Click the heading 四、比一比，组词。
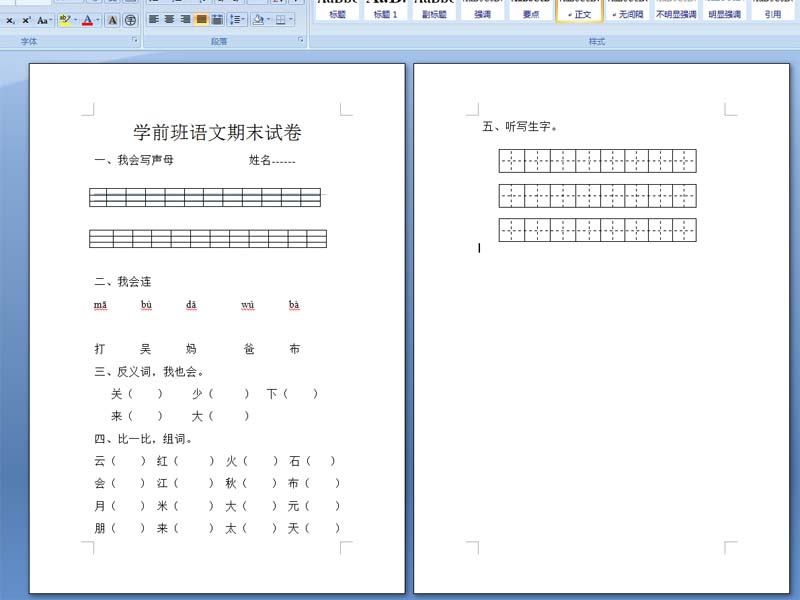The width and height of the screenshot is (800, 600). point(143,439)
